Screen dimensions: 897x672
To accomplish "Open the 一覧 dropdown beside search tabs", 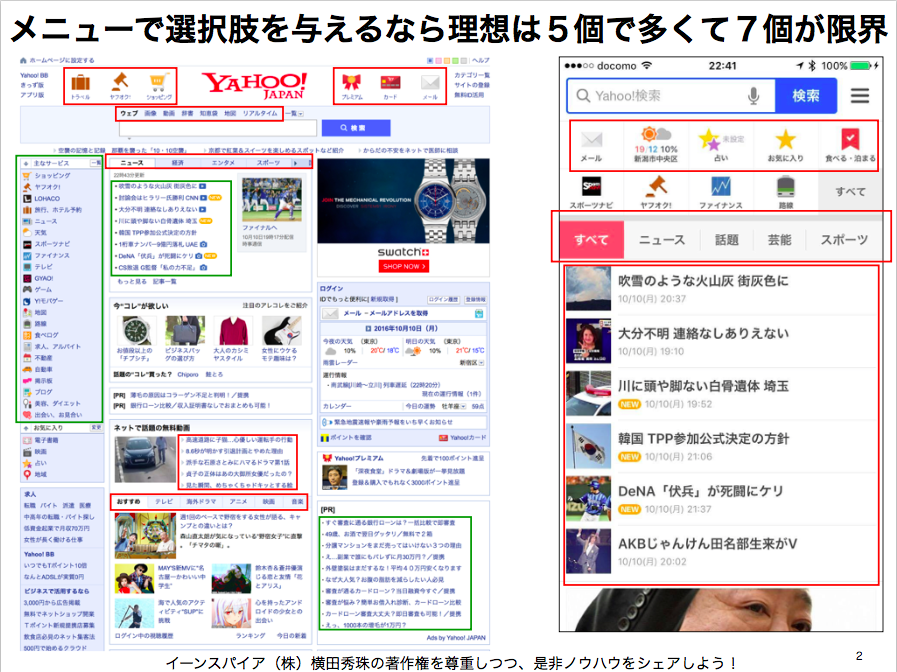I will [294, 113].
